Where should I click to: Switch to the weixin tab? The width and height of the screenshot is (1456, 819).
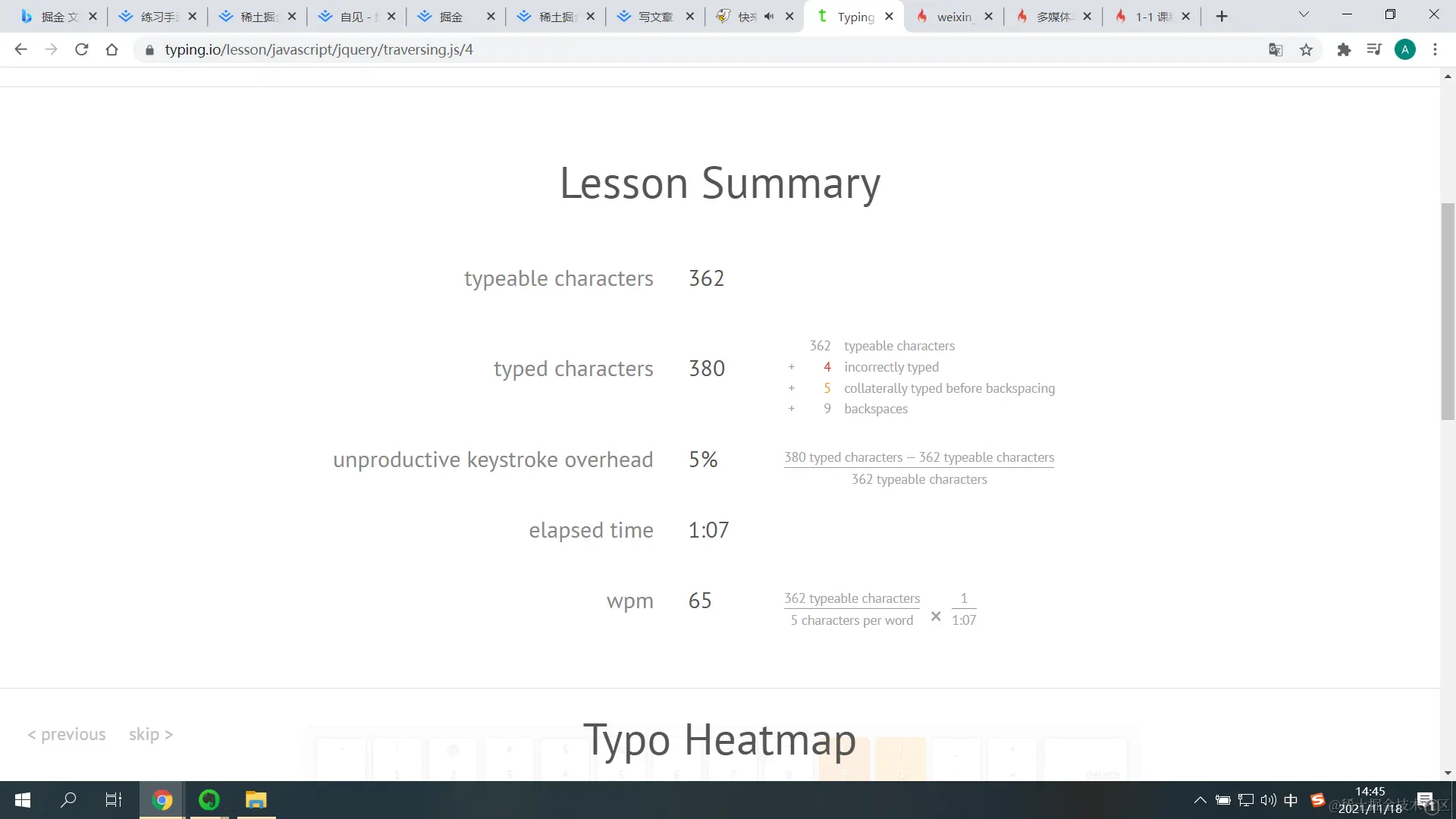[x=952, y=16]
